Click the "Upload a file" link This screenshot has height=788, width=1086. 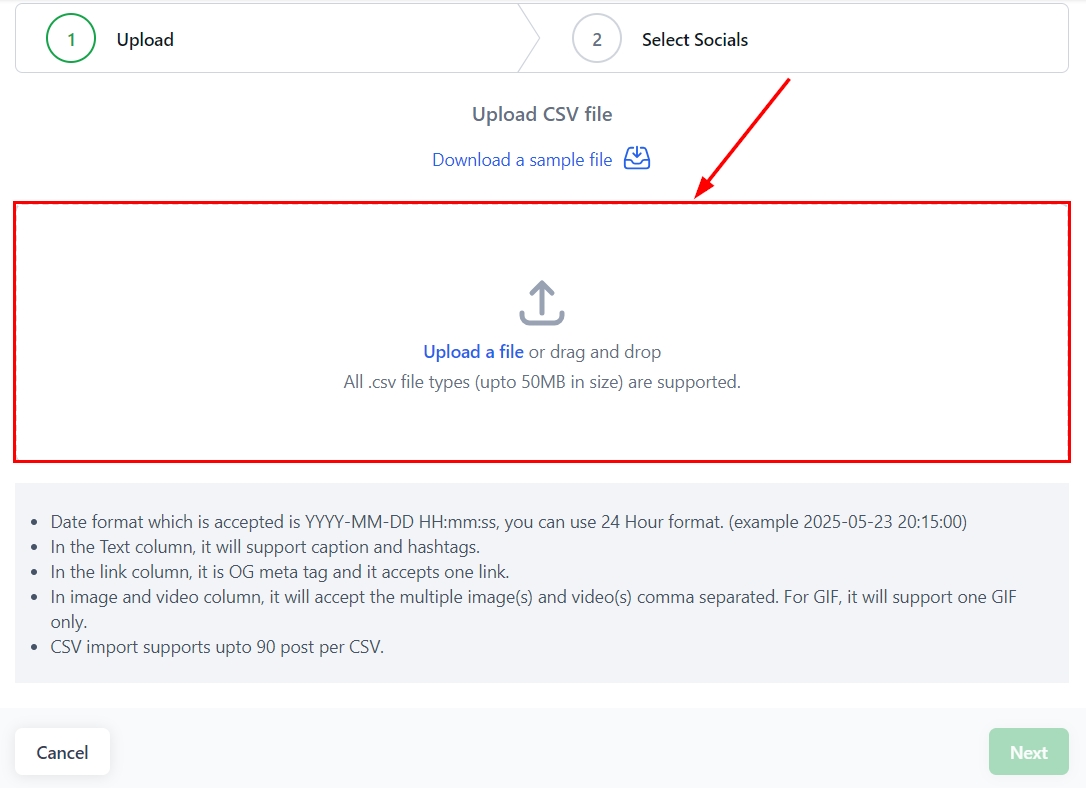tap(473, 352)
